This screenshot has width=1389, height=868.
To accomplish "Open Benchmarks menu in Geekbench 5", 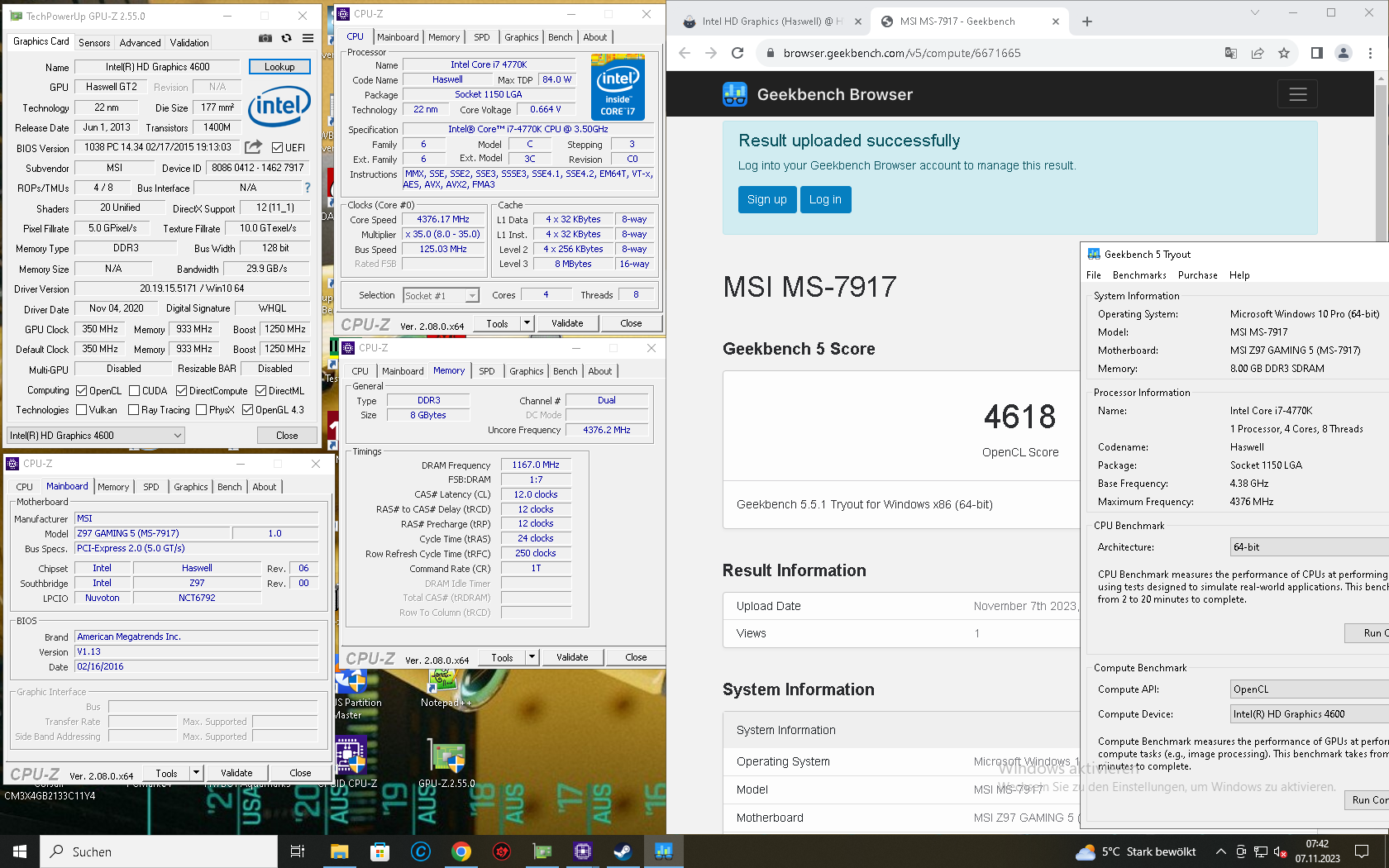I will click(x=1139, y=275).
